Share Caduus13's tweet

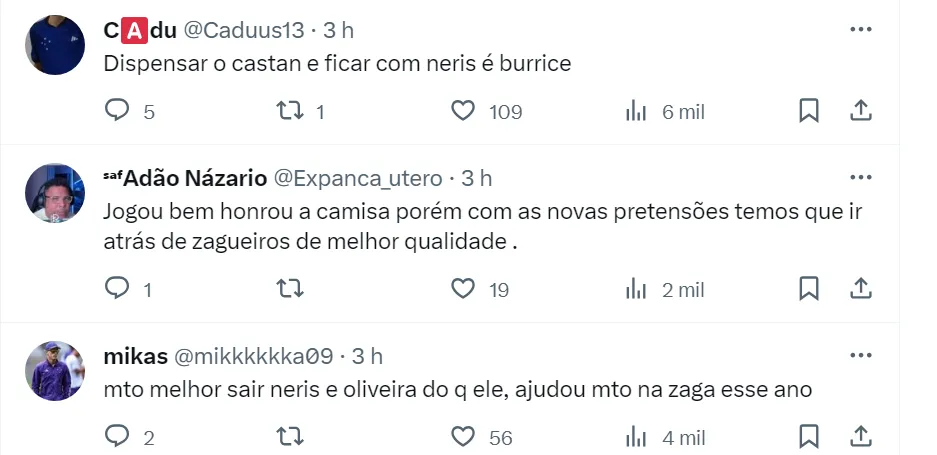(x=860, y=111)
